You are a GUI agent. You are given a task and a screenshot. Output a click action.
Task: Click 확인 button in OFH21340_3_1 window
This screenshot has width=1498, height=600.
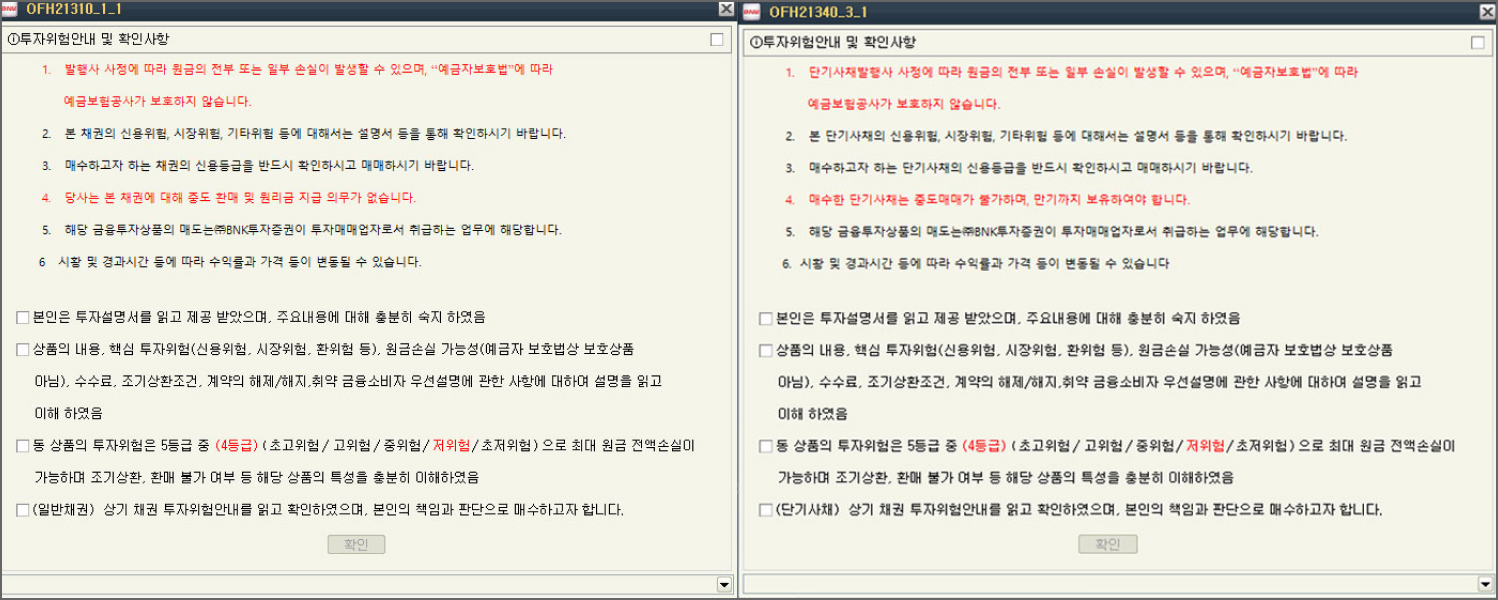coord(1107,545)
